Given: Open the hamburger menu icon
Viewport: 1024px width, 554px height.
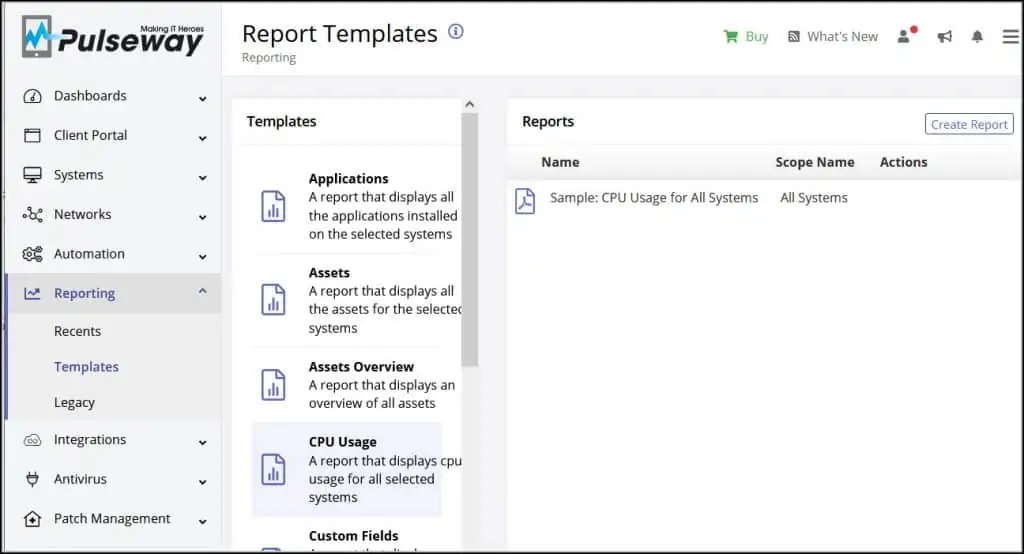Looking at the screenshot, I should [x=1010, y=37].
